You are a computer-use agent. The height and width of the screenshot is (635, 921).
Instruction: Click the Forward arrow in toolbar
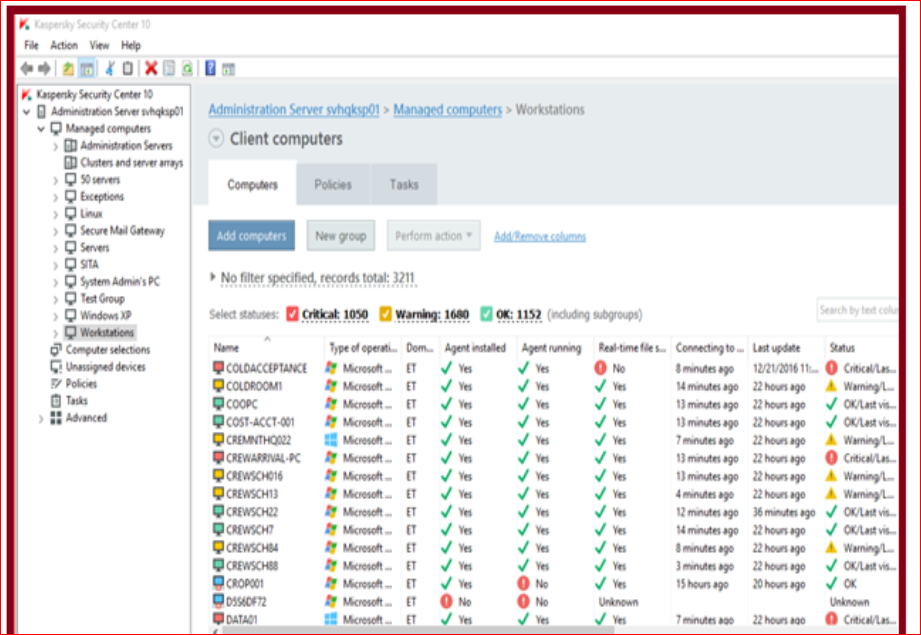(44, 69)
